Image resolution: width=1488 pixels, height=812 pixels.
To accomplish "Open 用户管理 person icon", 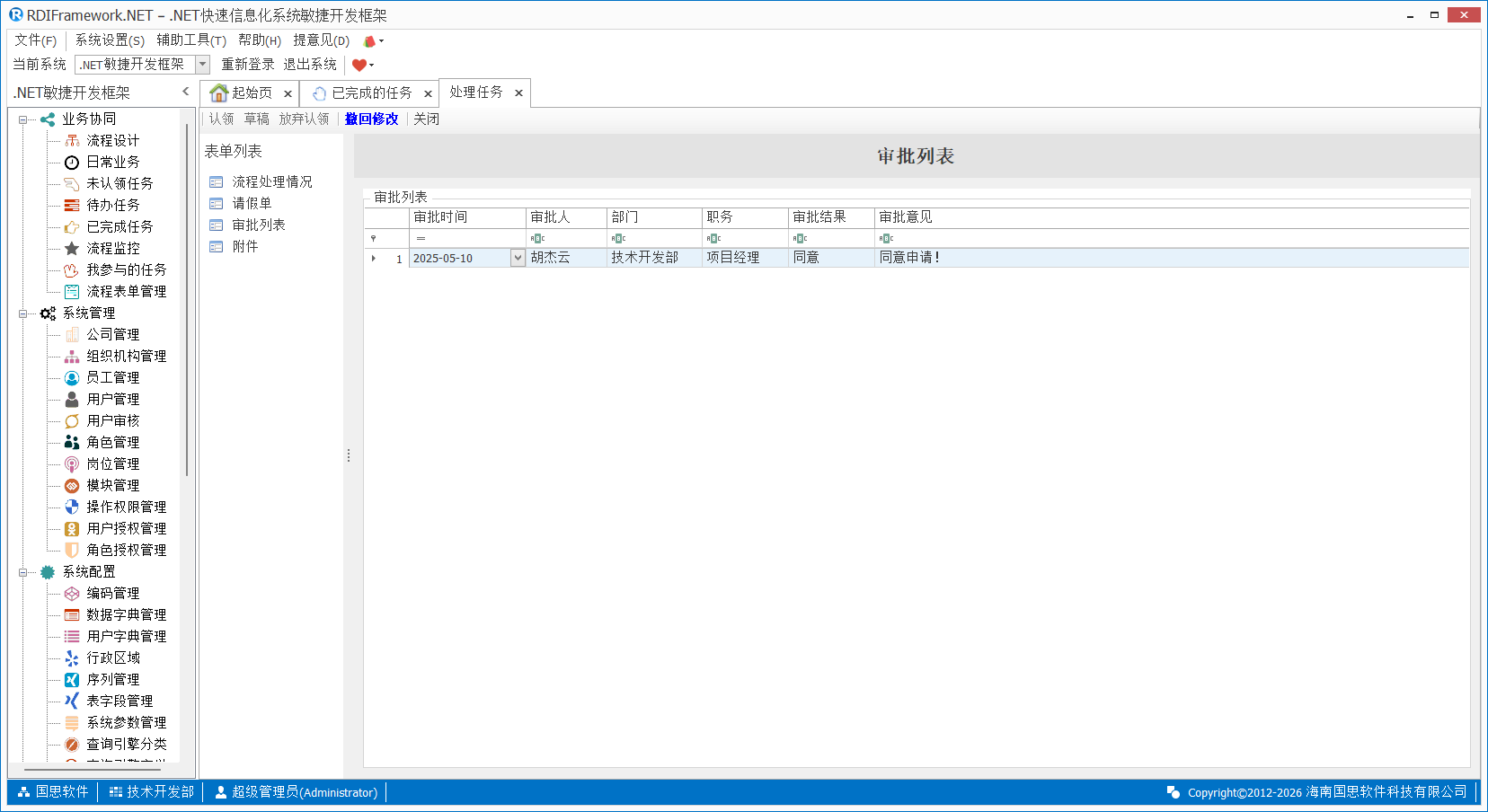I will [x=72, y=400].
